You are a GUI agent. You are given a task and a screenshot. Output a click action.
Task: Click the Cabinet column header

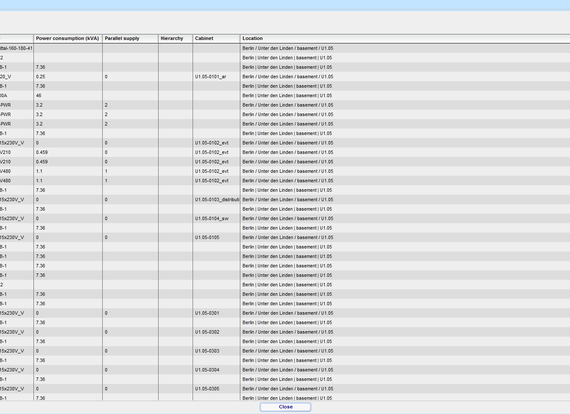point(216,39)
